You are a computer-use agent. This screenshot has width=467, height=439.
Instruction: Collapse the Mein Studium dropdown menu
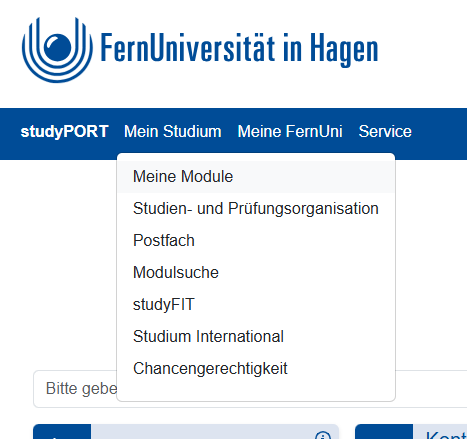click(x=173, y=131)
